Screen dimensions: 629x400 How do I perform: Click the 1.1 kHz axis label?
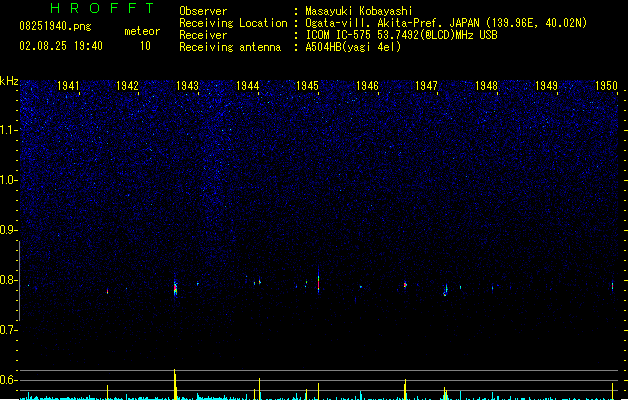pos(7,130)
